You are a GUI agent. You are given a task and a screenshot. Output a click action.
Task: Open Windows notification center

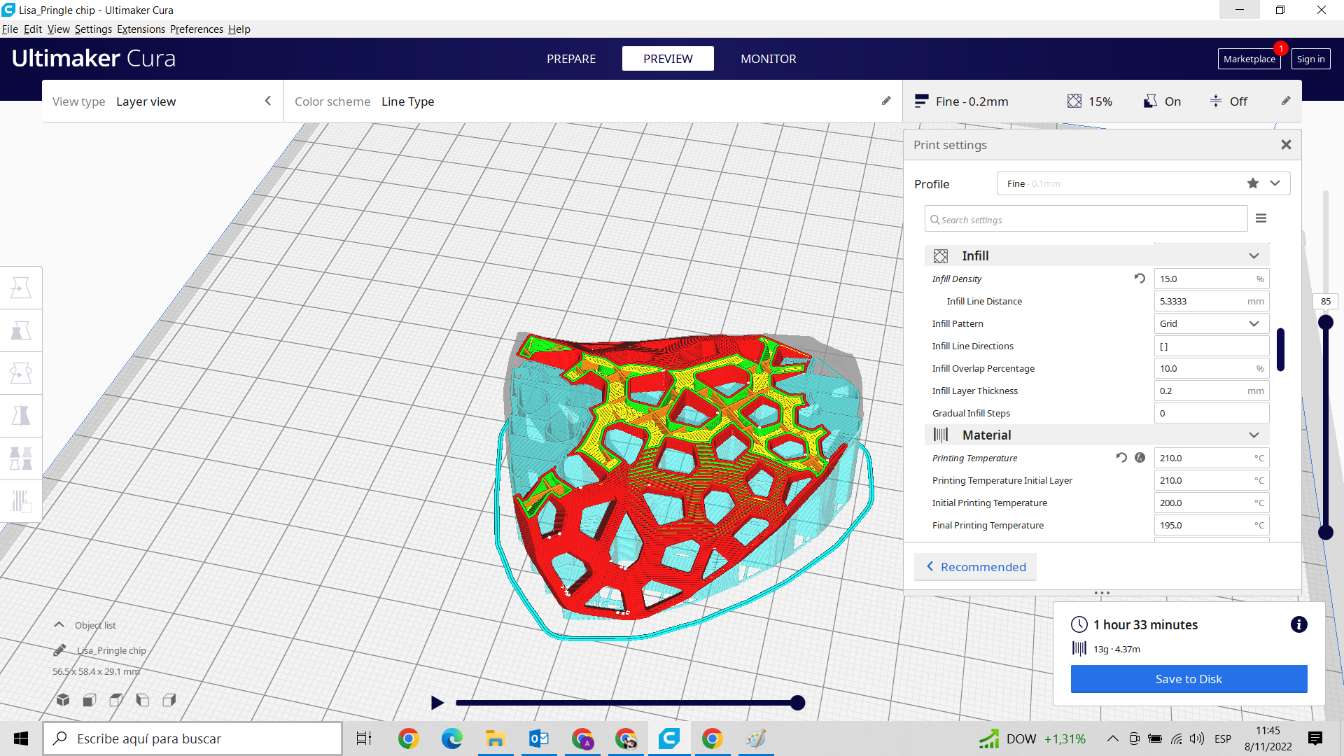[1315, 739]
